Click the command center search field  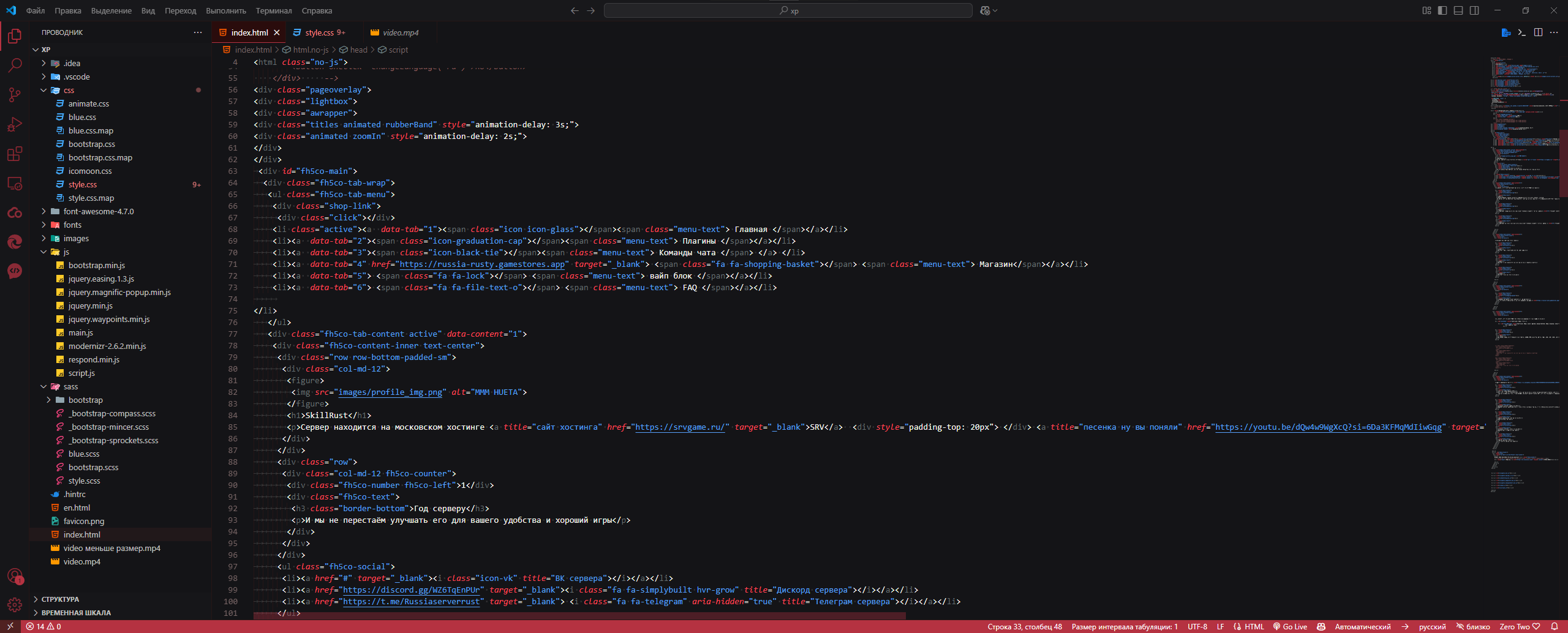(788, 10)
